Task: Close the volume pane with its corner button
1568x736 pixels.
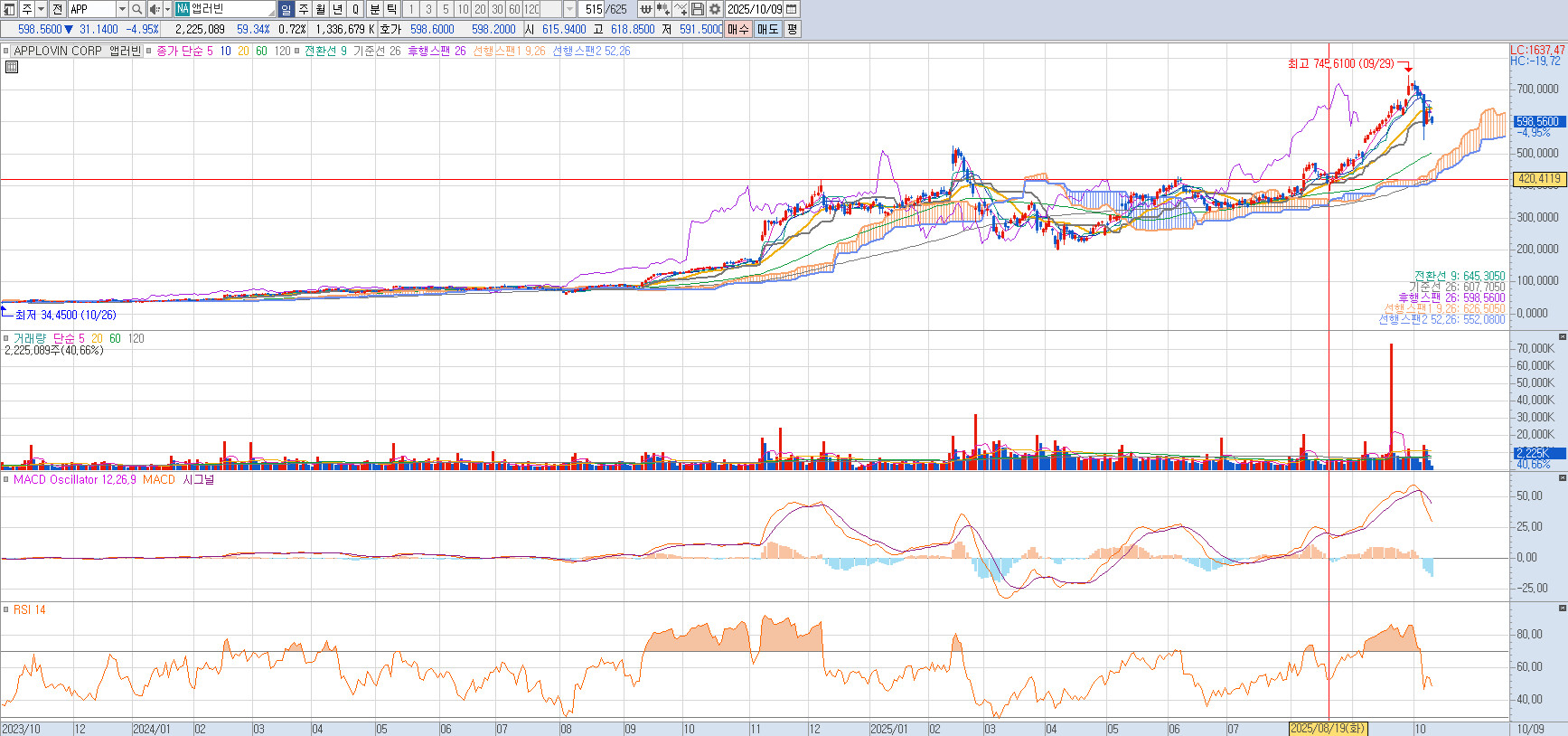Action: coord(1563,337)
